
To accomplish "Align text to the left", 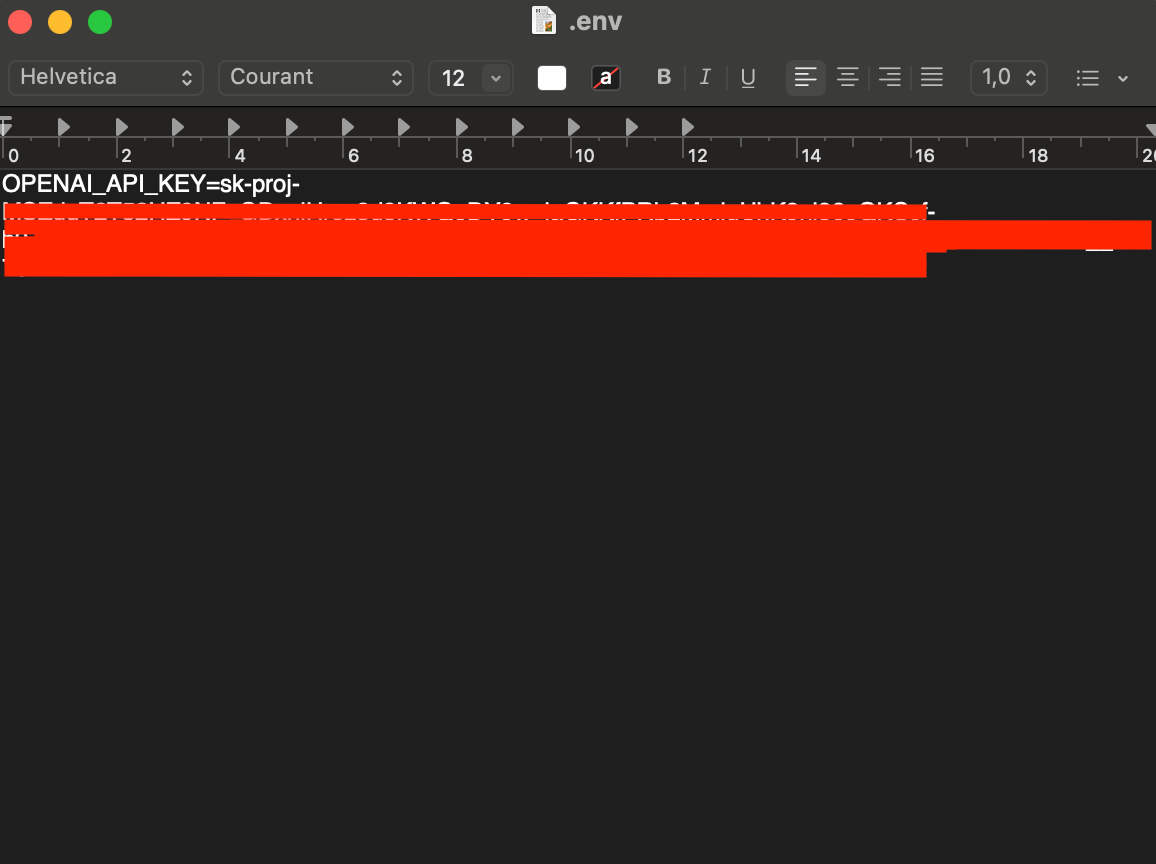I will (805, 77).
